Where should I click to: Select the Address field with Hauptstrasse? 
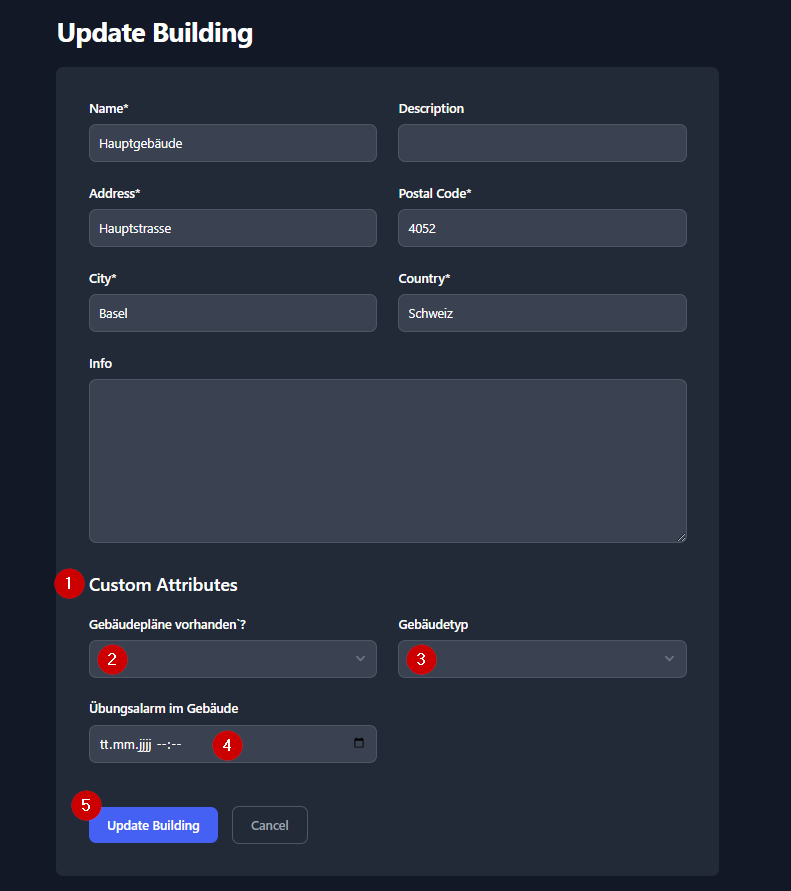pos(232,228)
